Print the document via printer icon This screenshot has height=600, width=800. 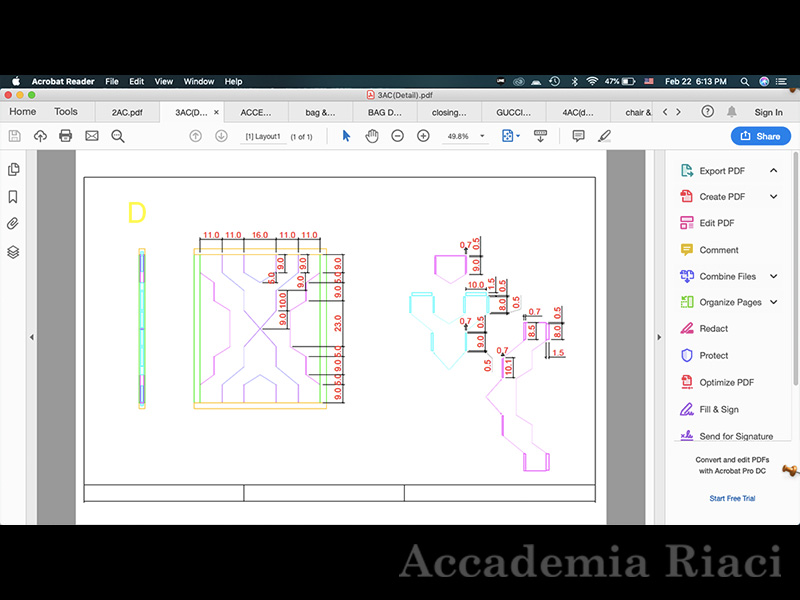pyautogui.click(x=66, y=136)
